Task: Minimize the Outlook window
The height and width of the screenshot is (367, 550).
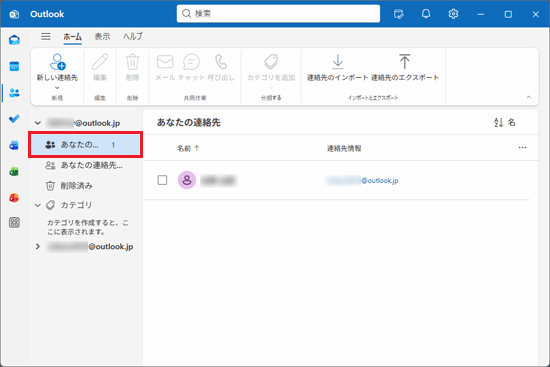Action: (481, 14)
